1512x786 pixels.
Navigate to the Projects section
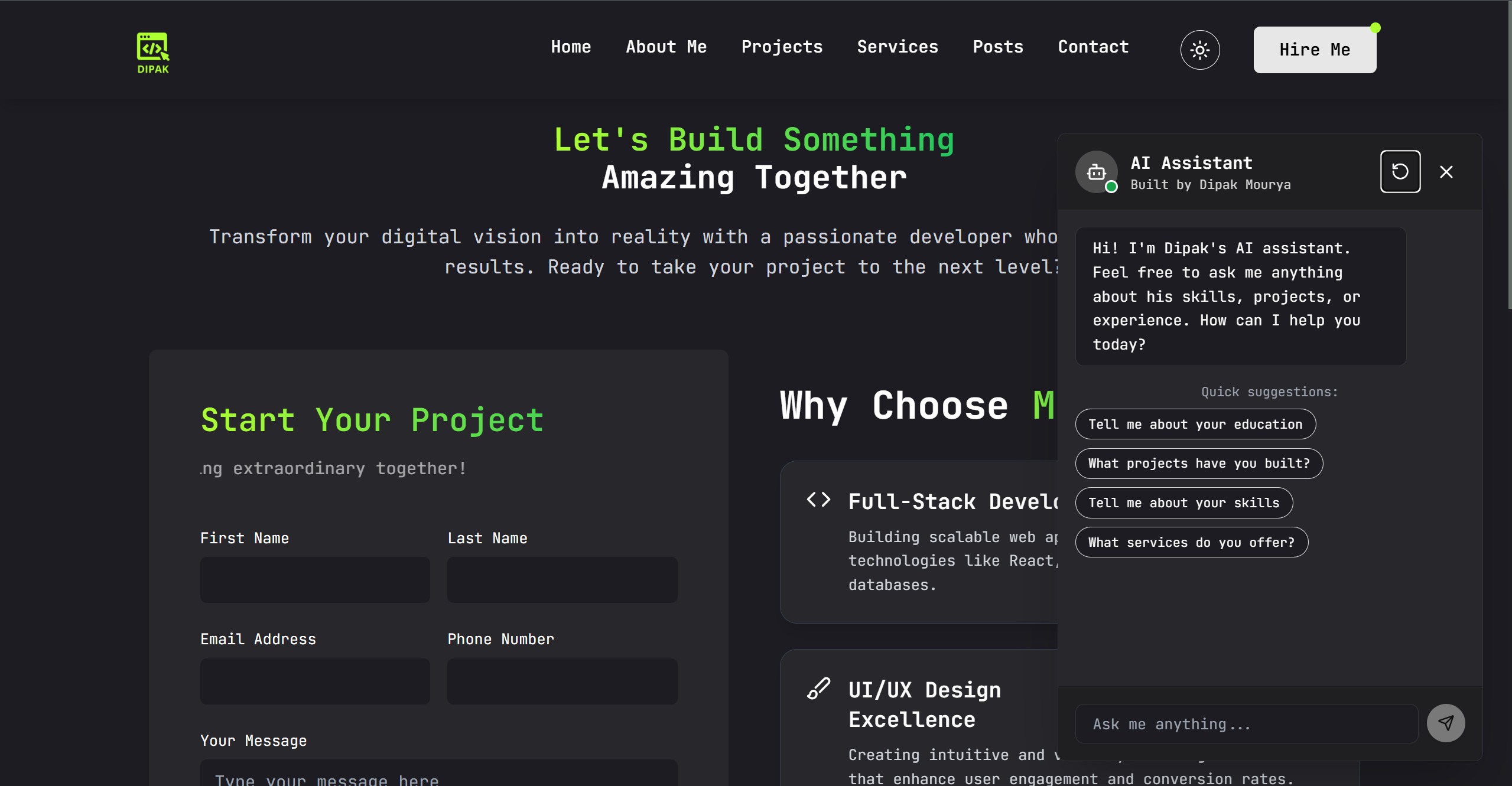point(781,47)
